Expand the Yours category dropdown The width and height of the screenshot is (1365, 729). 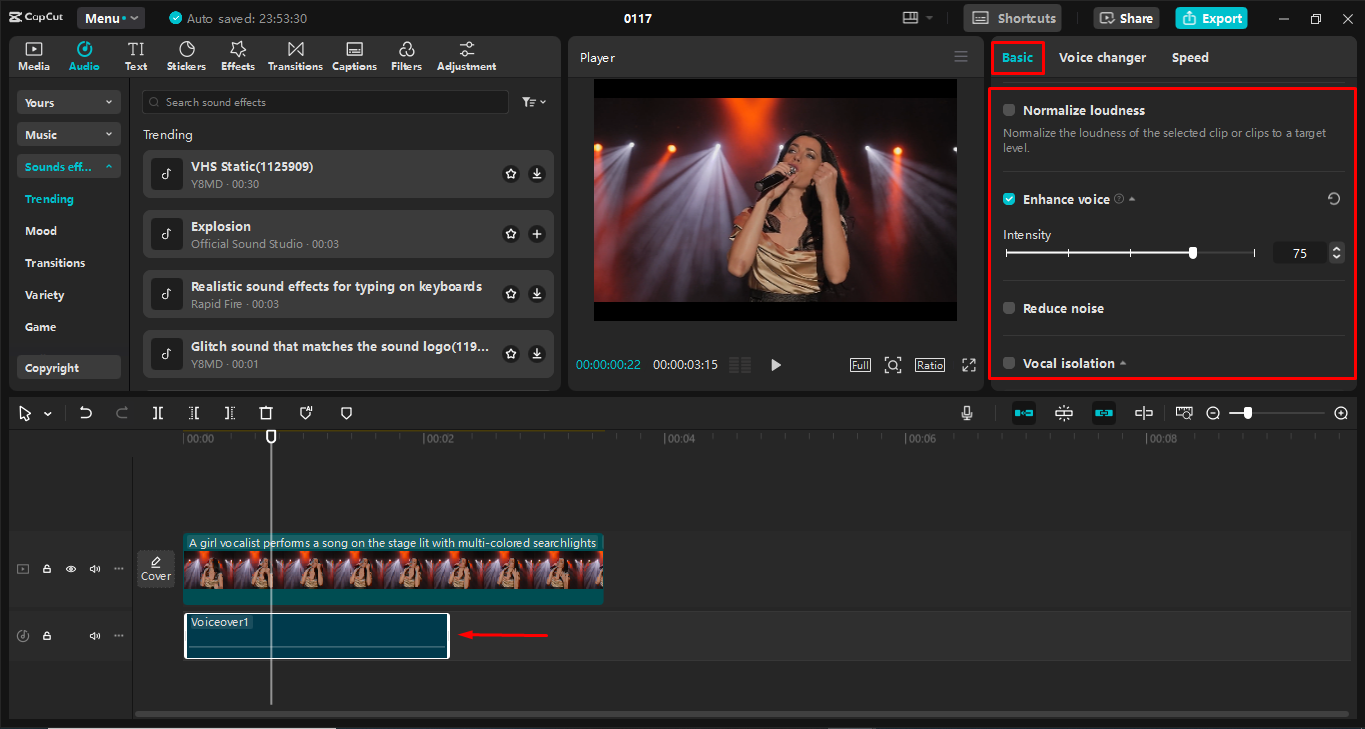69,102
